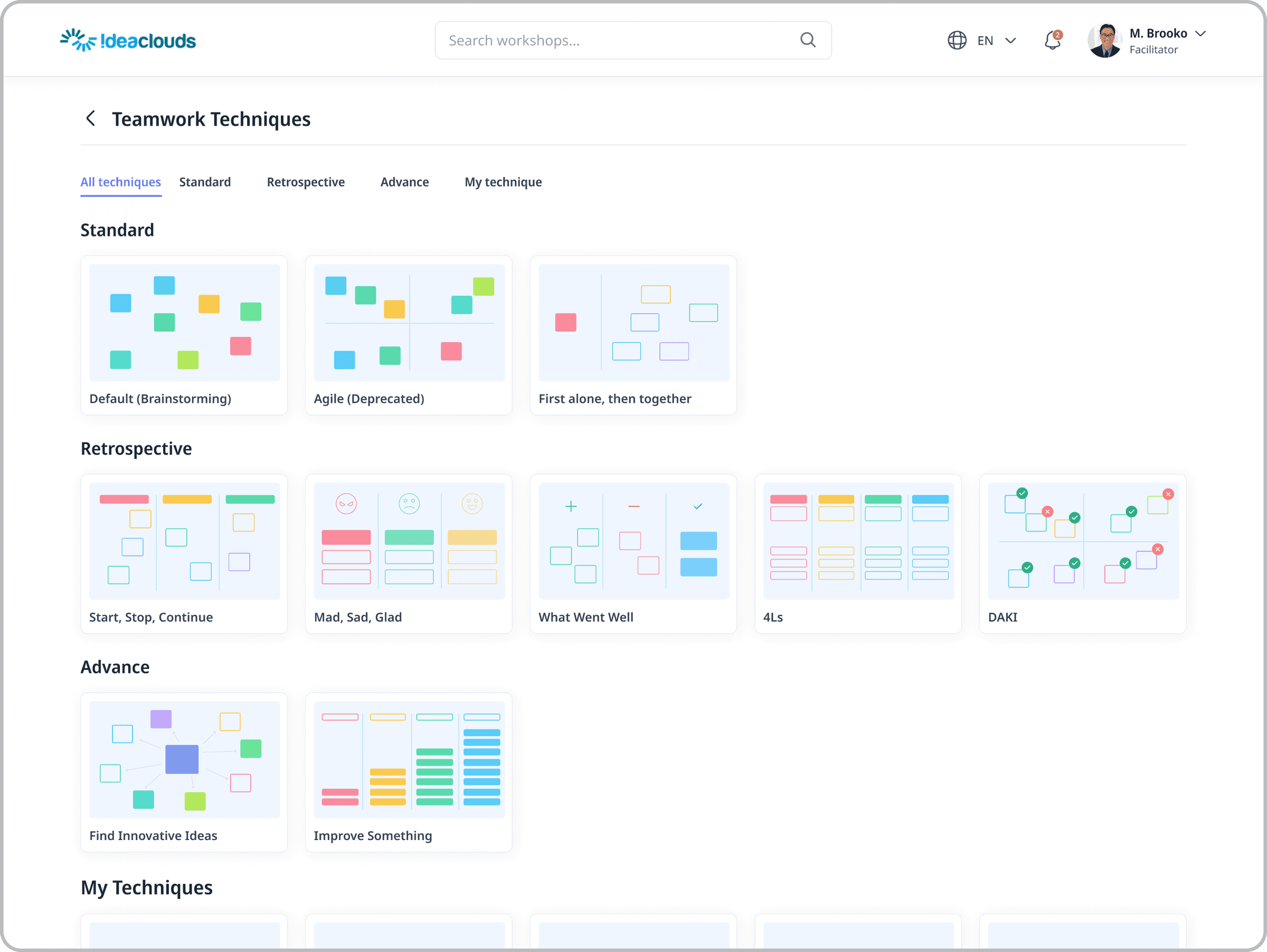
Task: Choose the What Went Well template
Action: (633, 554)
